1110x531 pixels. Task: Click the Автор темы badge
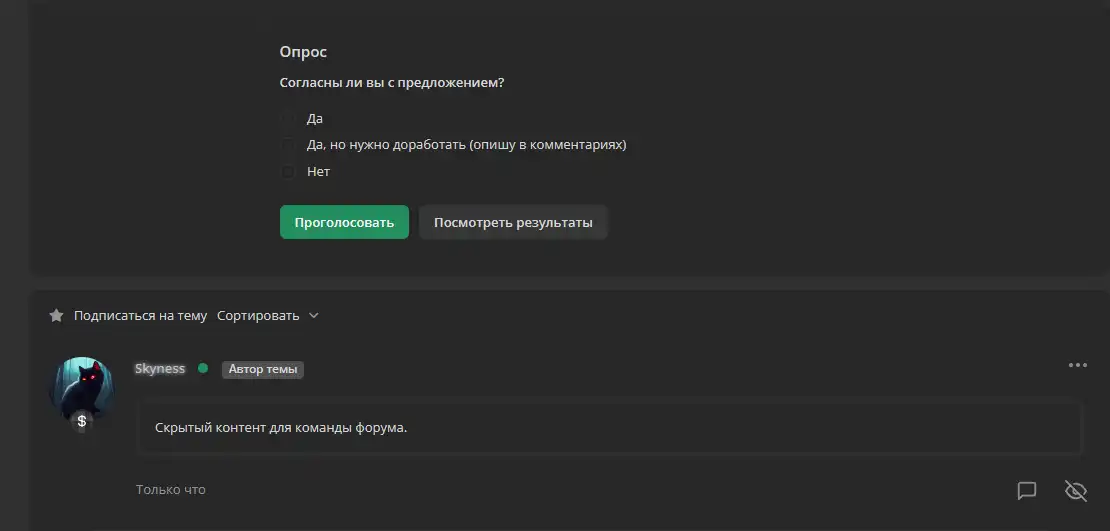[263, 370]
